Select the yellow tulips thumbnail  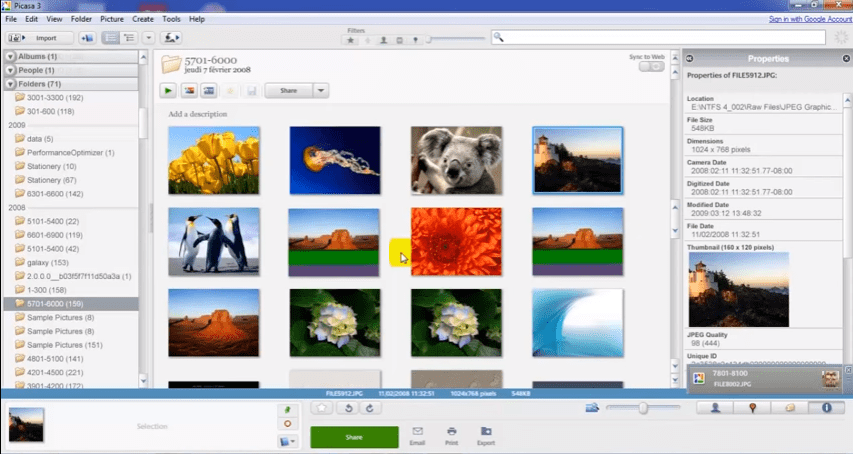(x=214, y=160)
